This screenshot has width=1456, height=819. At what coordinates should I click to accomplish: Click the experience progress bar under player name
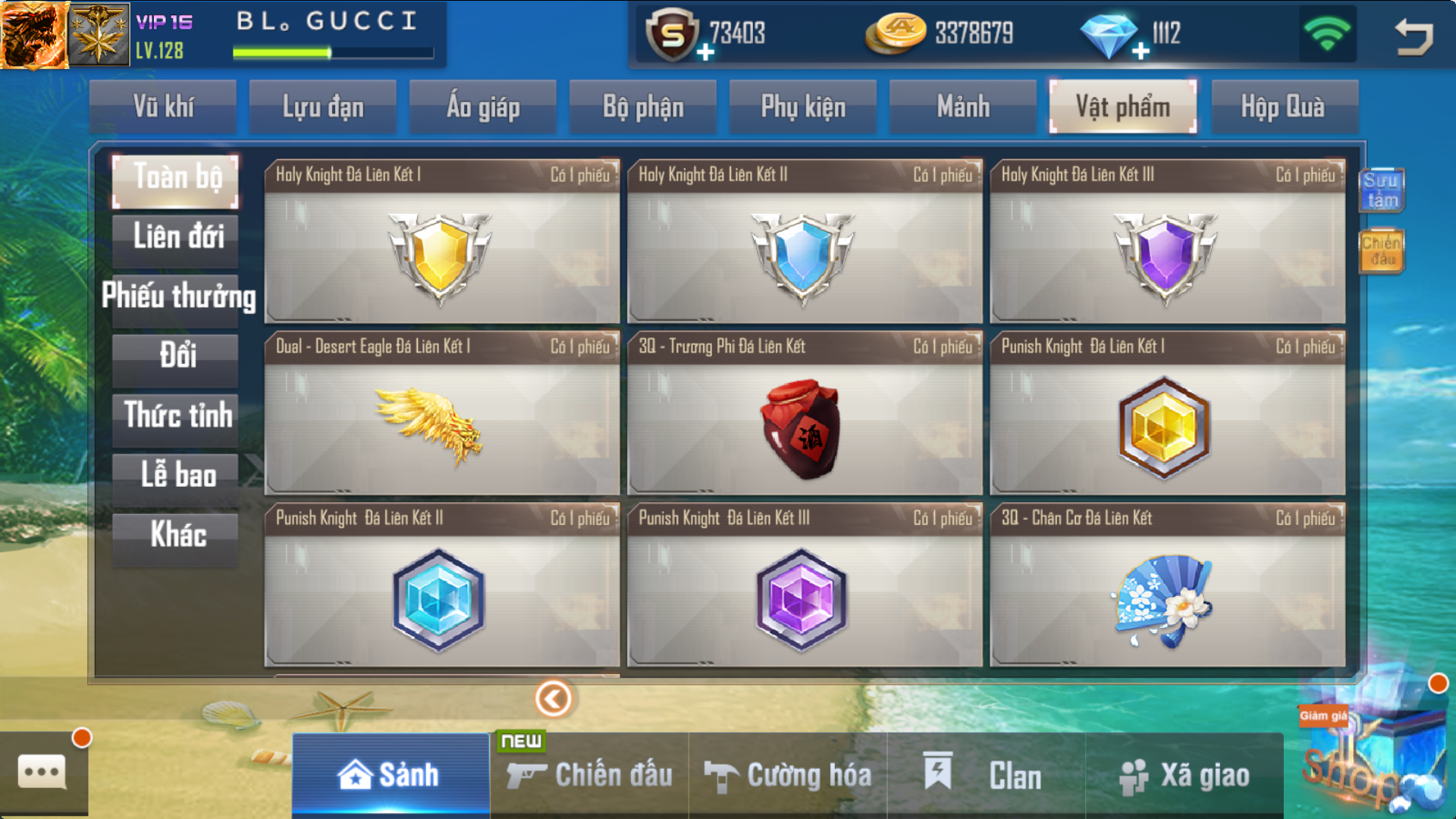(x=333, y=52)
